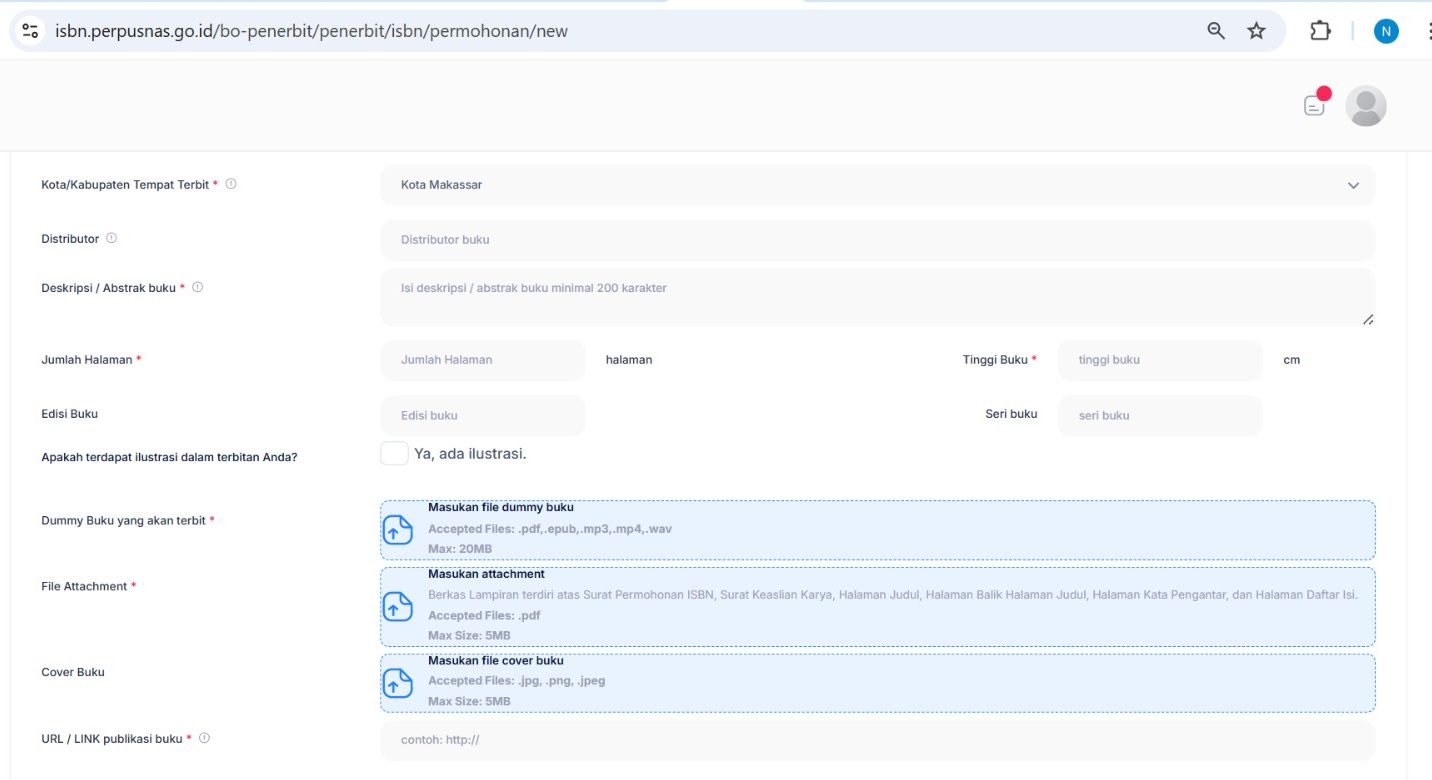Click the Jumlah Halaman input field
The height and width of the screenshot is (780, 1432).
click(x=482, y=360)
